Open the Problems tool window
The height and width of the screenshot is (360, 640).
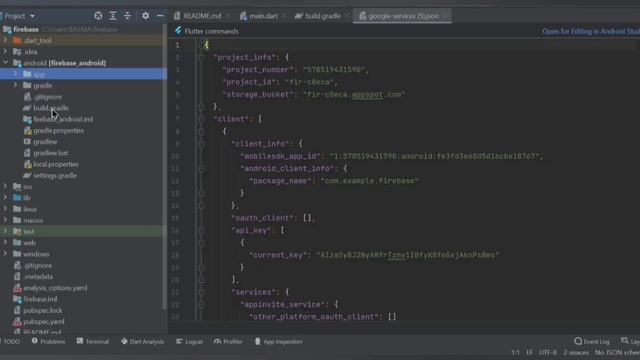[49, 342]
